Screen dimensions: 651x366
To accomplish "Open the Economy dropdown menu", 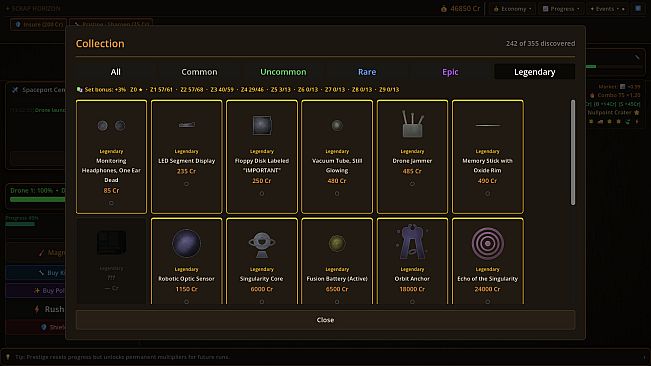I will (512, 9).
